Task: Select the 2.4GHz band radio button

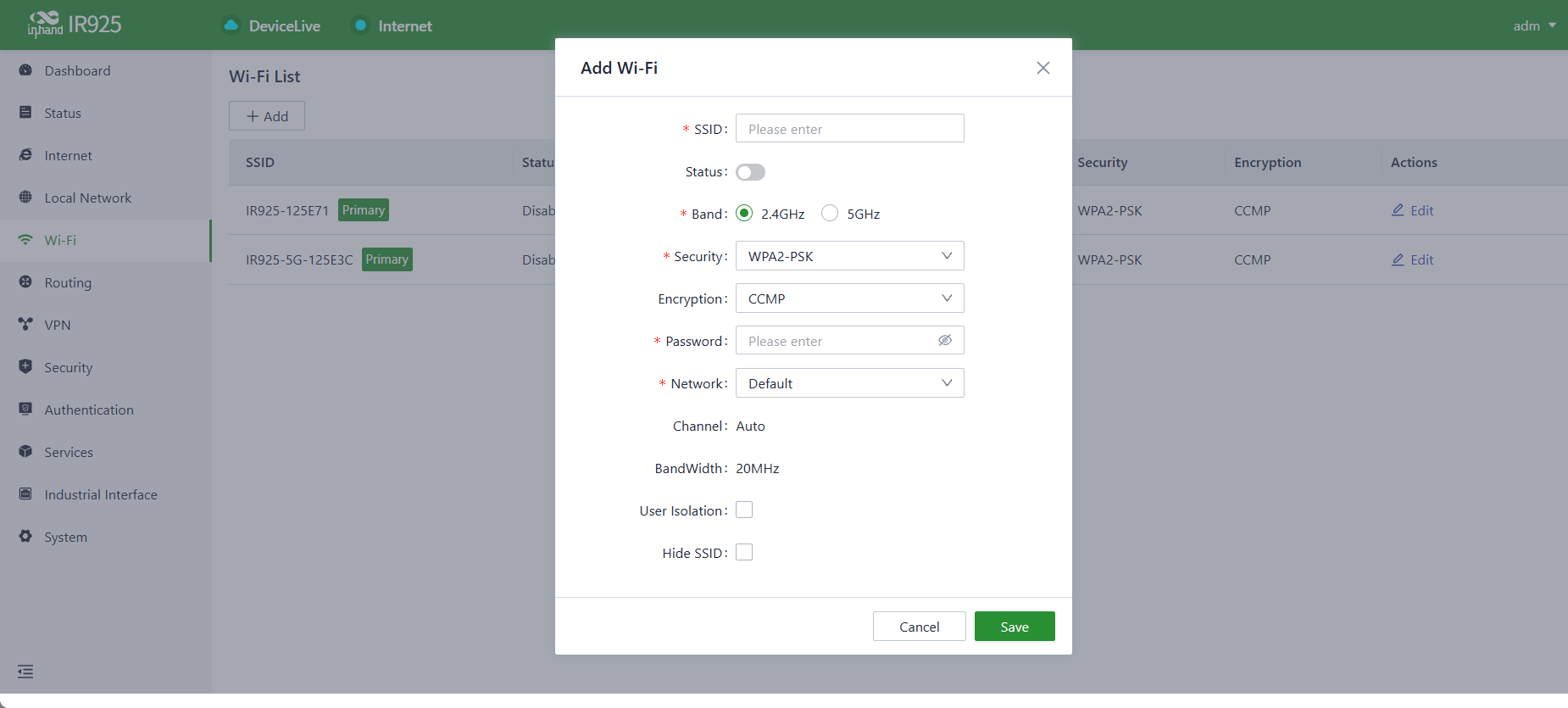Action: [744, 213]
